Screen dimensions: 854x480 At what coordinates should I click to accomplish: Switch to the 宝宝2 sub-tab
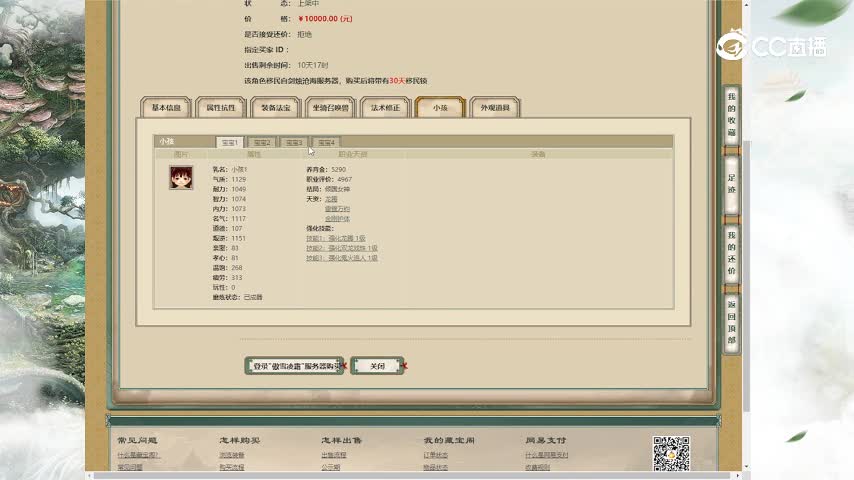coord(262,142)
